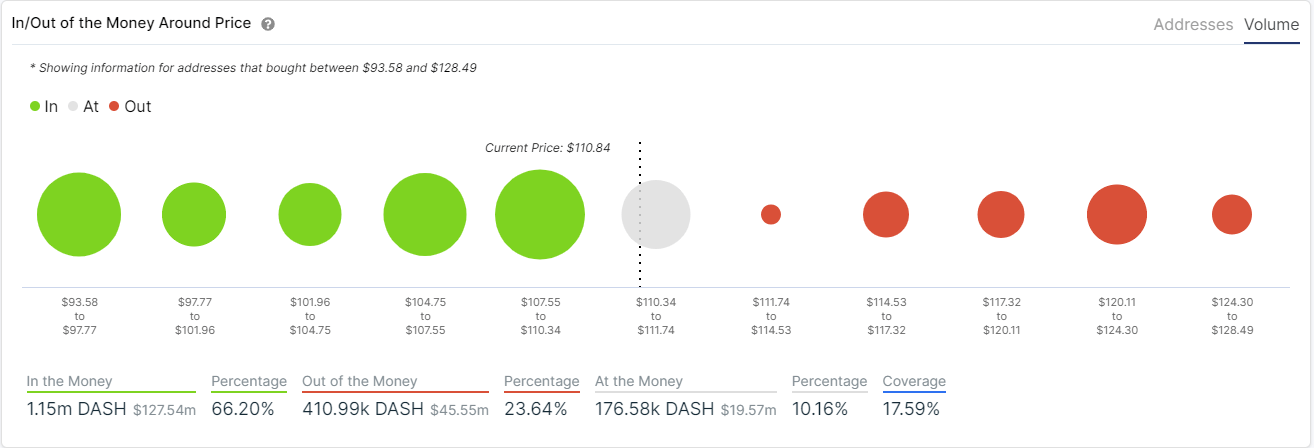This screenshot has width=1314, height=448.
Task: Toggle the red Out legend item
Action: coord(130,106)
